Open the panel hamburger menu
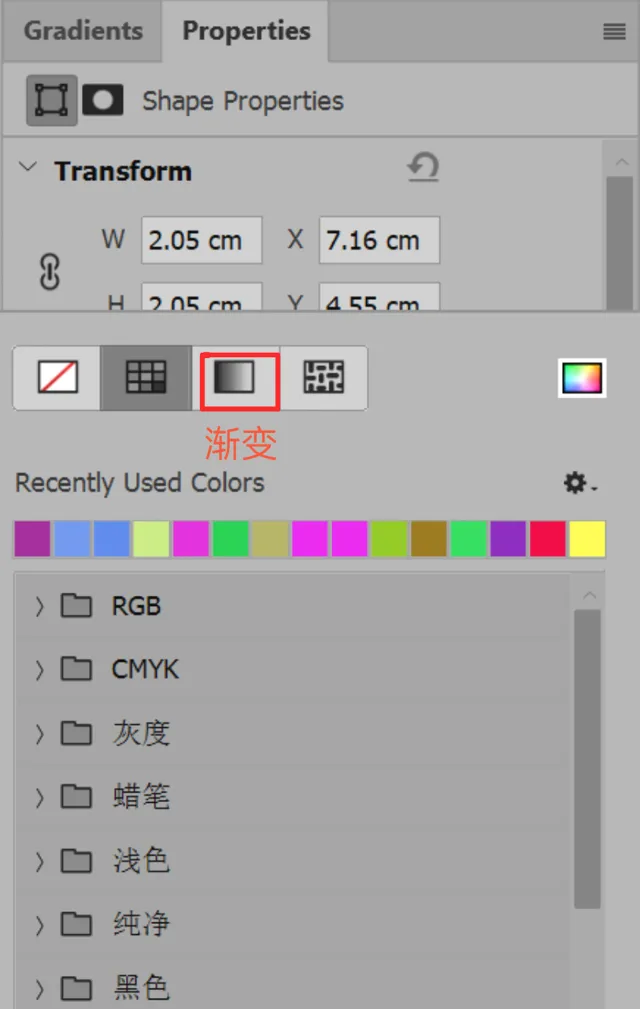The image size is (640, 1009). [614, 31]
